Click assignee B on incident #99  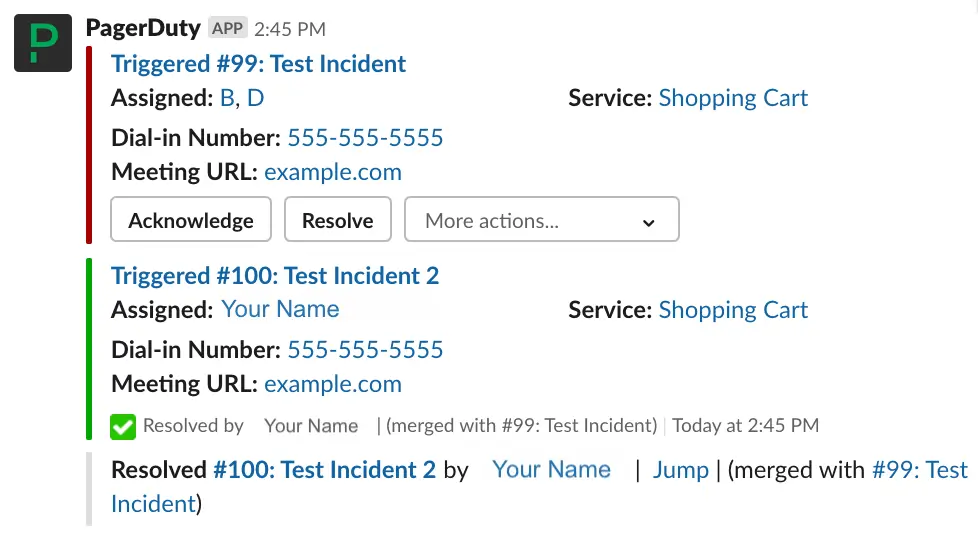point(227,98)
